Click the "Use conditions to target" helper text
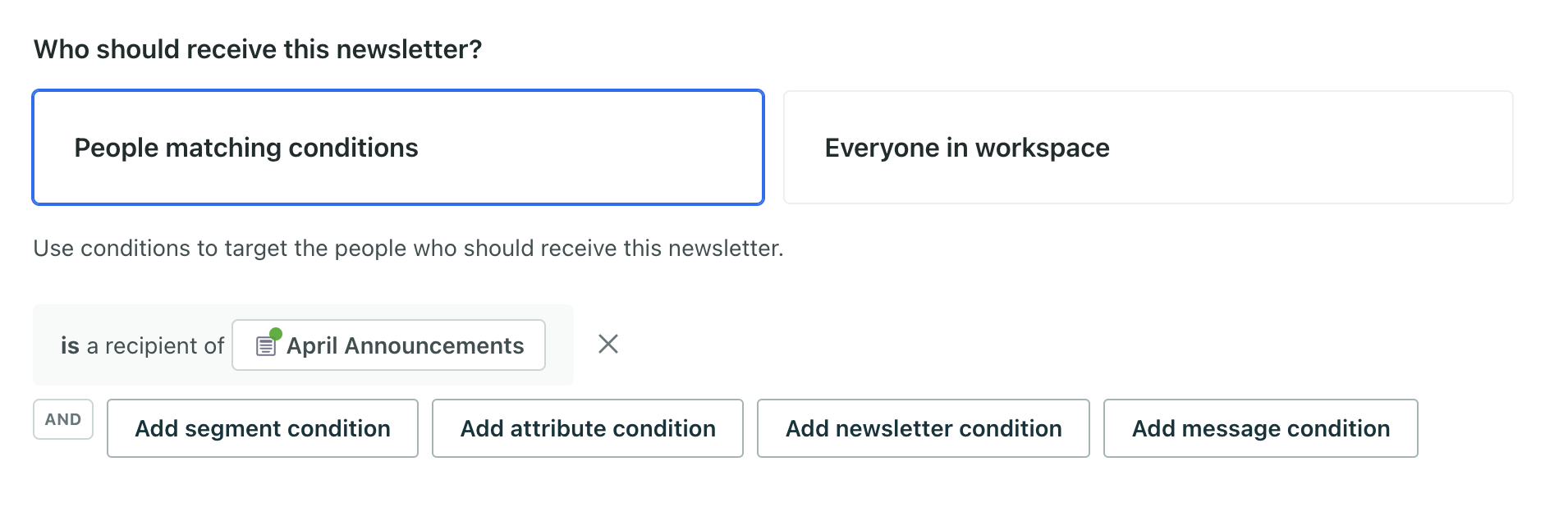 [408, 248]
